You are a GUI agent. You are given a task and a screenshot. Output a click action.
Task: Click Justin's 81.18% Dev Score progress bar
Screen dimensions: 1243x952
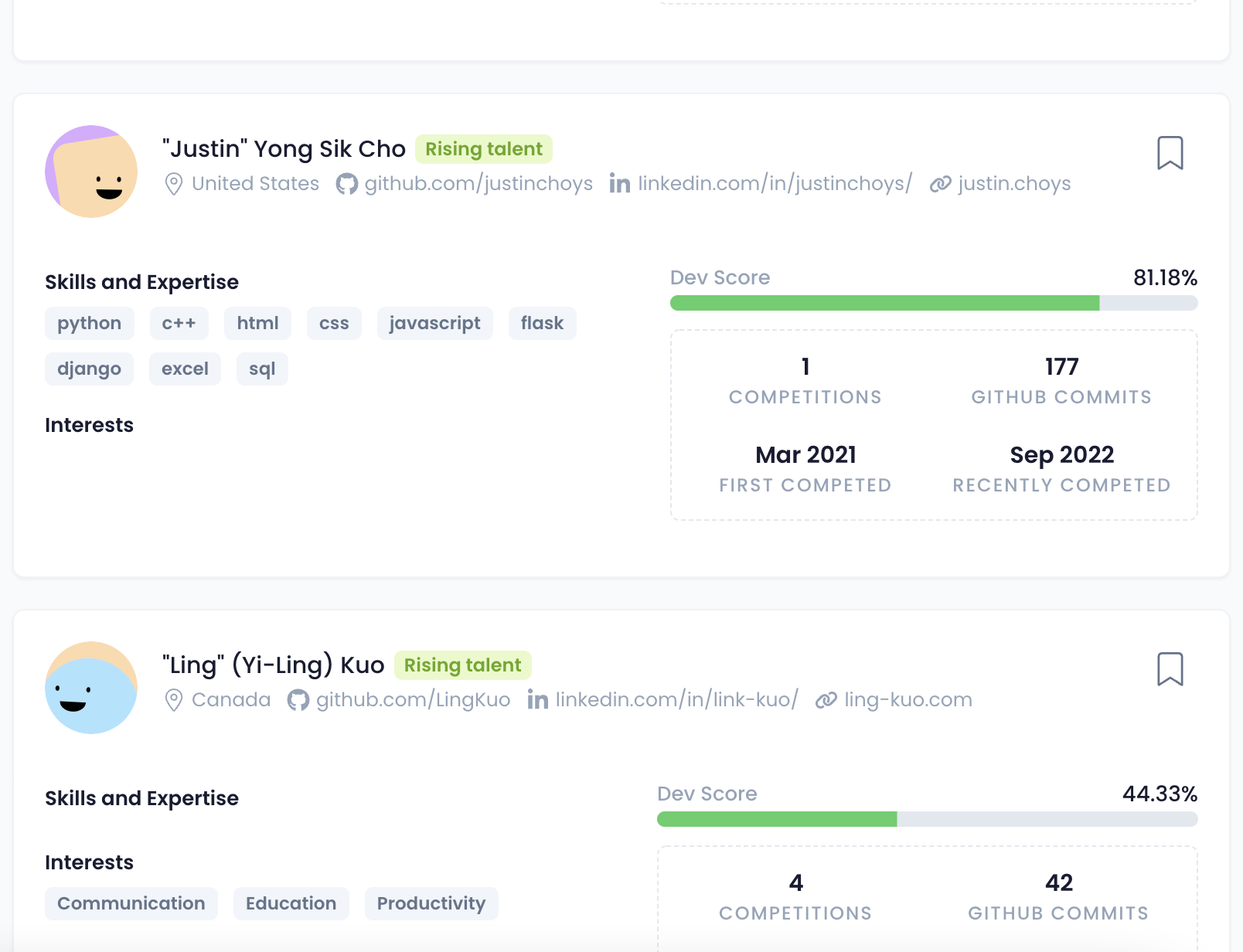(933, 303)
